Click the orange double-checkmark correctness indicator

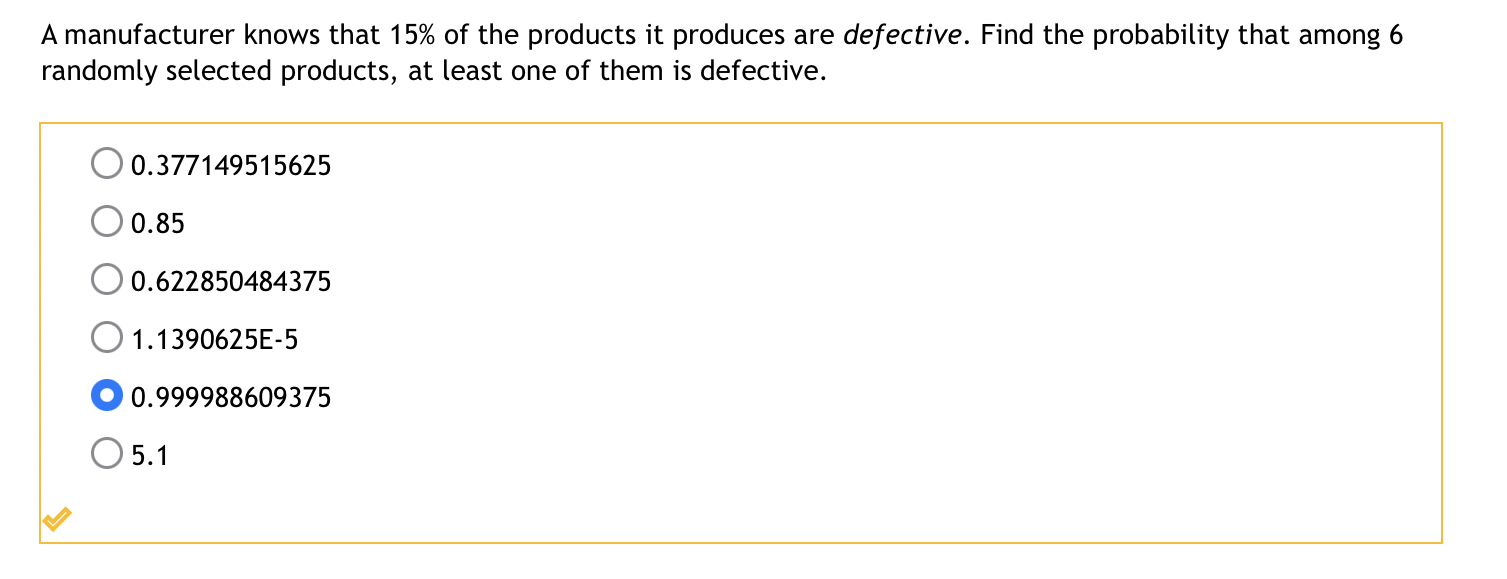click(x=55, y=518)
